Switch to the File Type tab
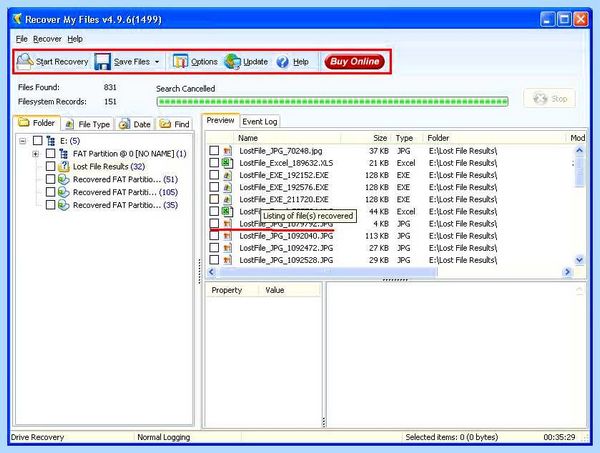The image size is (600, 453). 88,124
